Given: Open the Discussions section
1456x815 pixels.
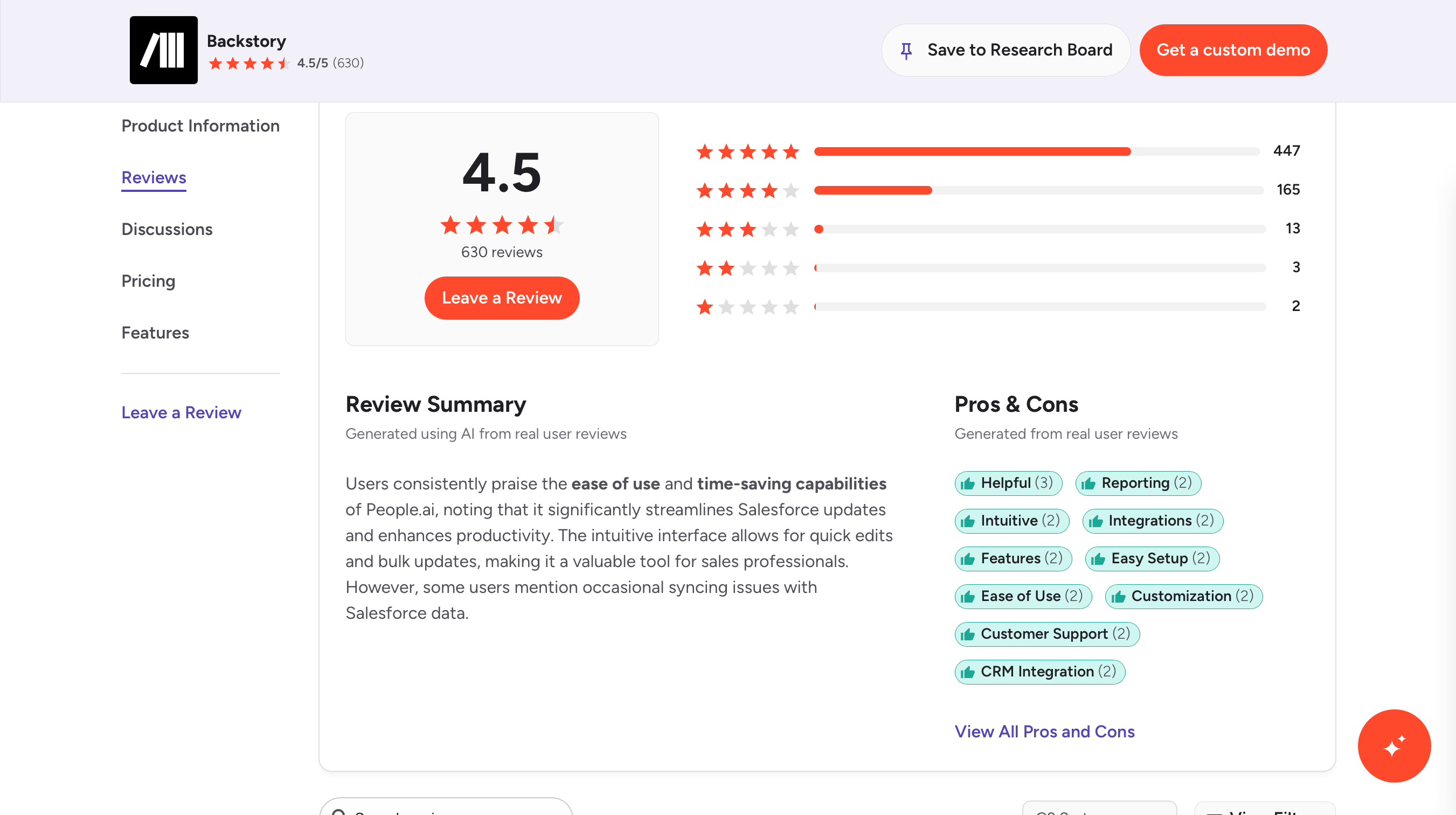Looking at the screenshot, I should click(167, 229).
